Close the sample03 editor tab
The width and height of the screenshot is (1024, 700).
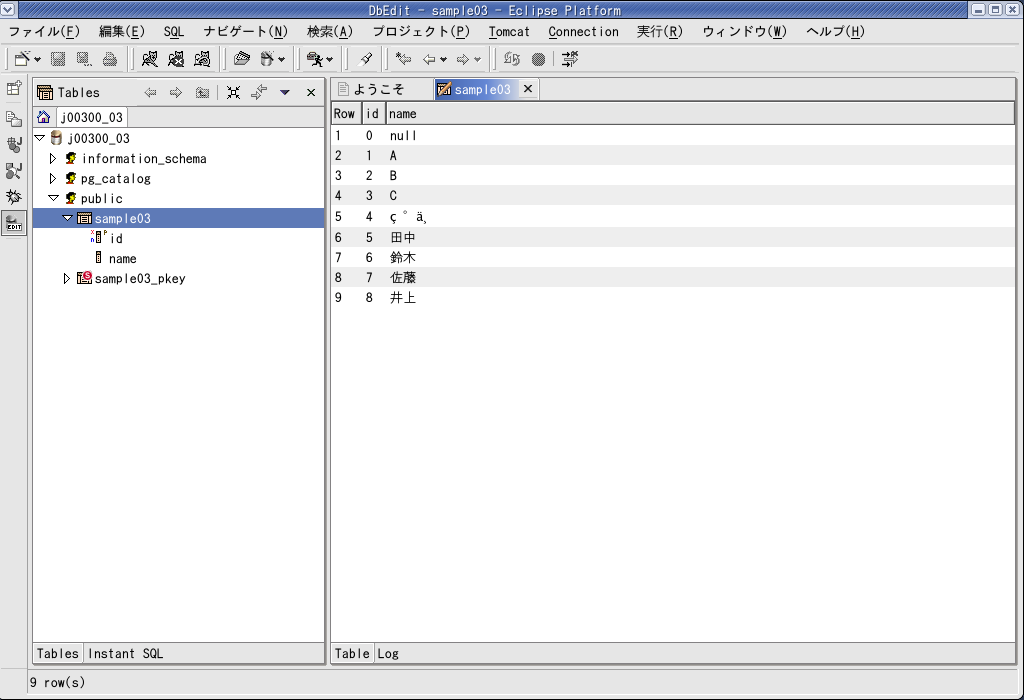coord(528,89)
